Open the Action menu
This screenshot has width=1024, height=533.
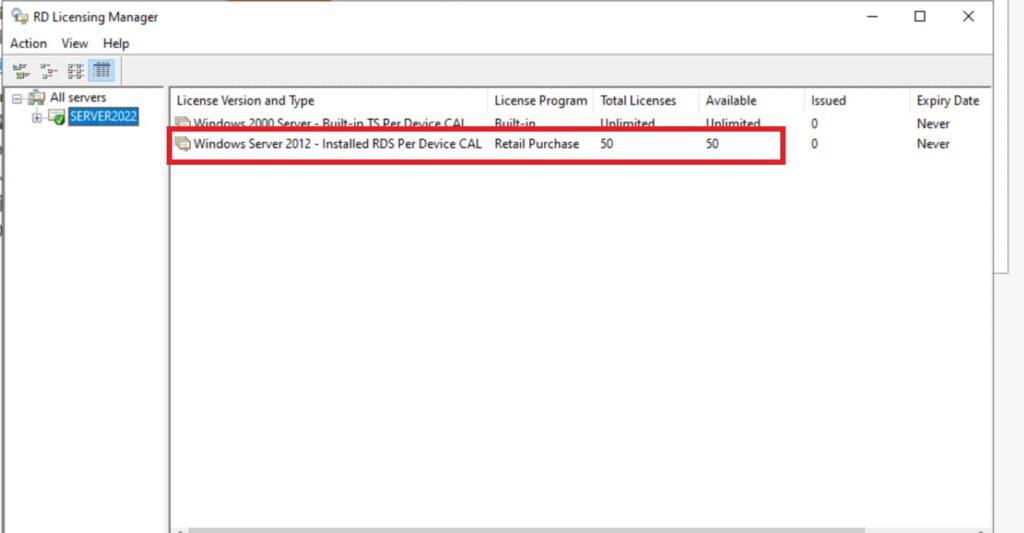28,43
